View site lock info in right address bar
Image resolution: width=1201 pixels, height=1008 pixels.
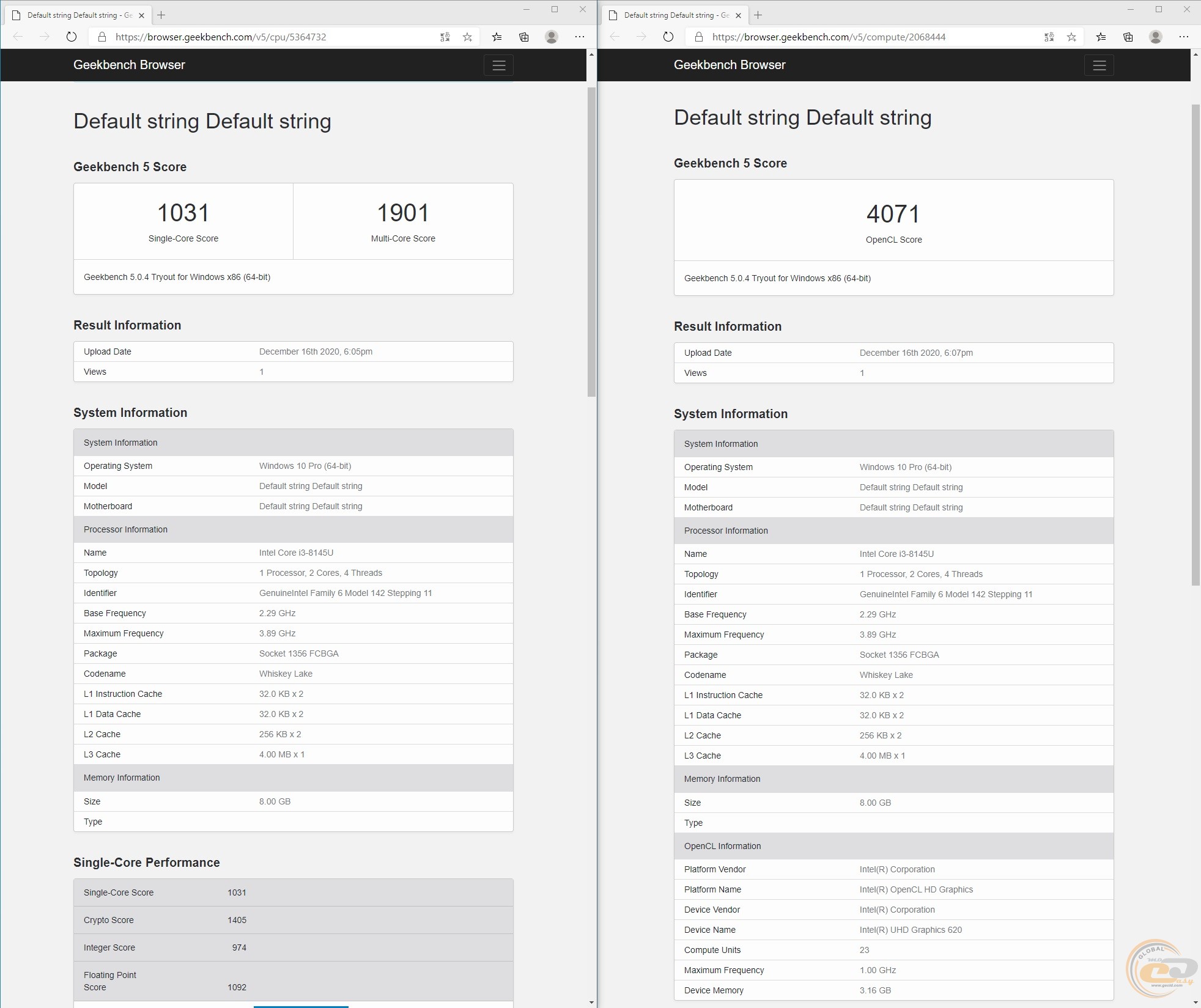[x=698, y=37]
